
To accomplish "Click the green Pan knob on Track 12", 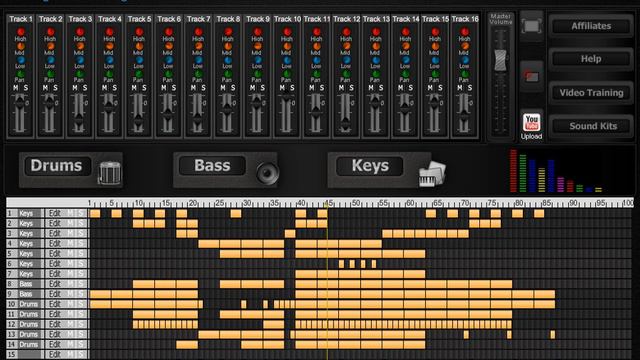I will pos(346,74).
